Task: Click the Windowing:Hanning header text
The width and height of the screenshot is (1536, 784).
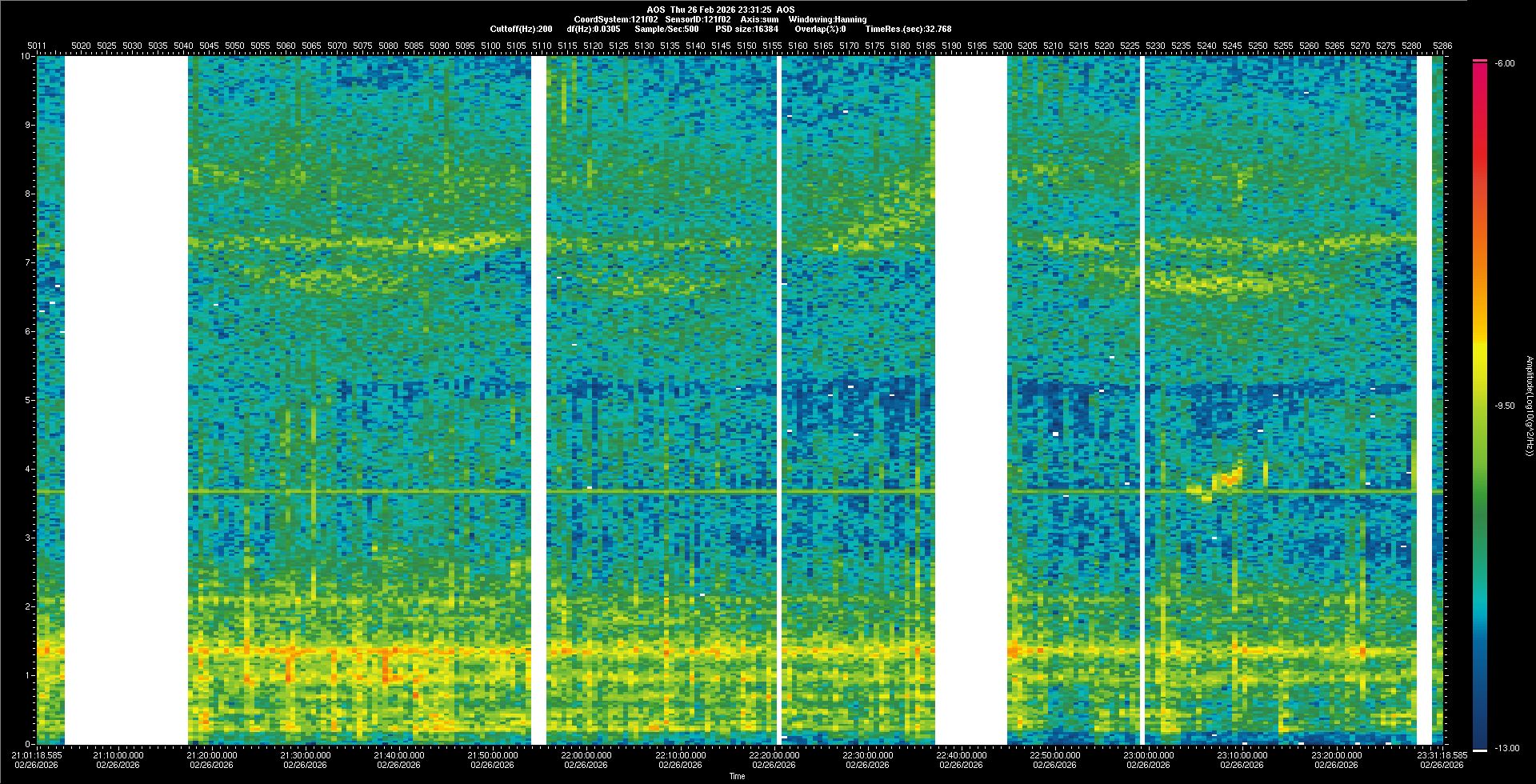Action: coord(827,19)
